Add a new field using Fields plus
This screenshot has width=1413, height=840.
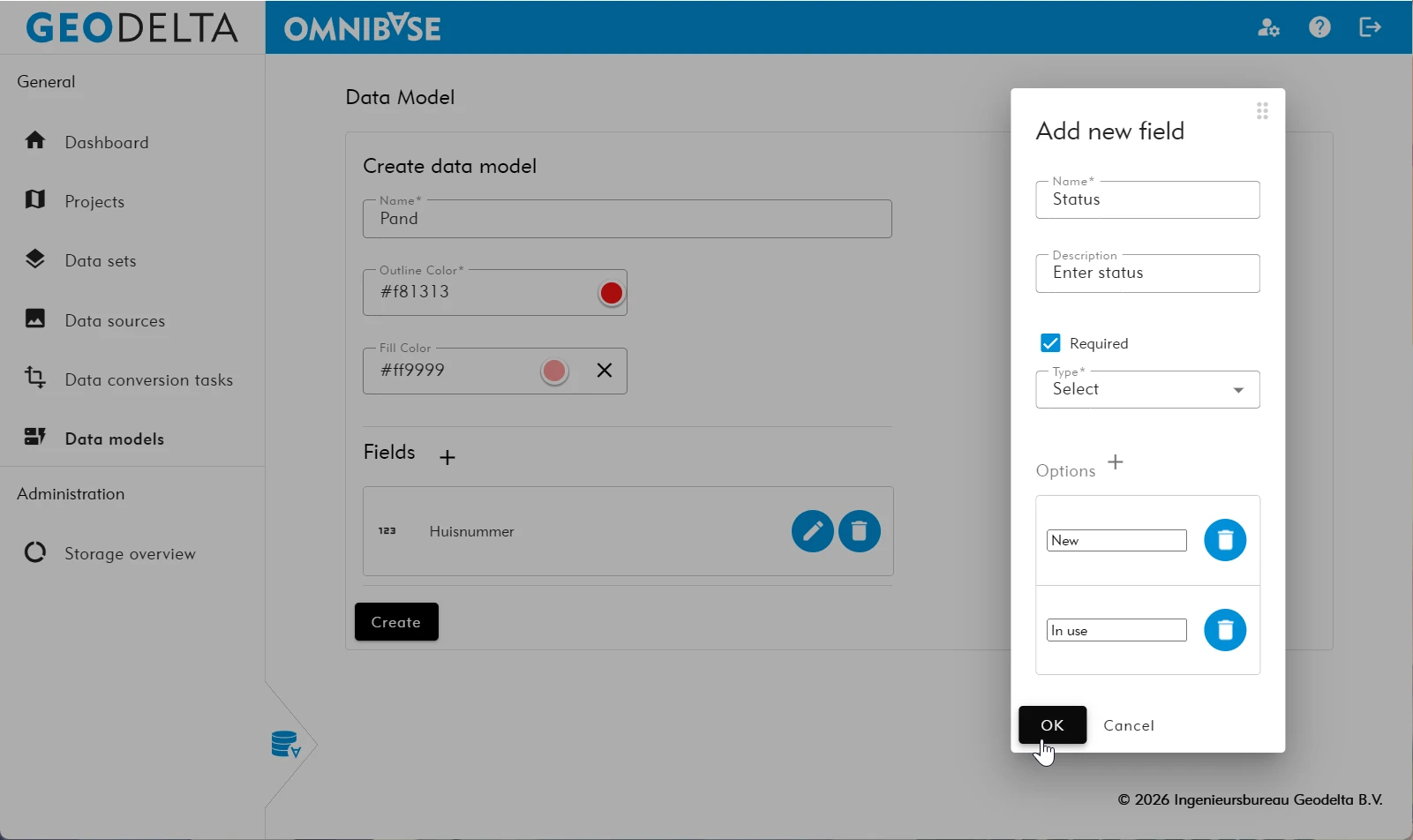click(x=447, y=457)
